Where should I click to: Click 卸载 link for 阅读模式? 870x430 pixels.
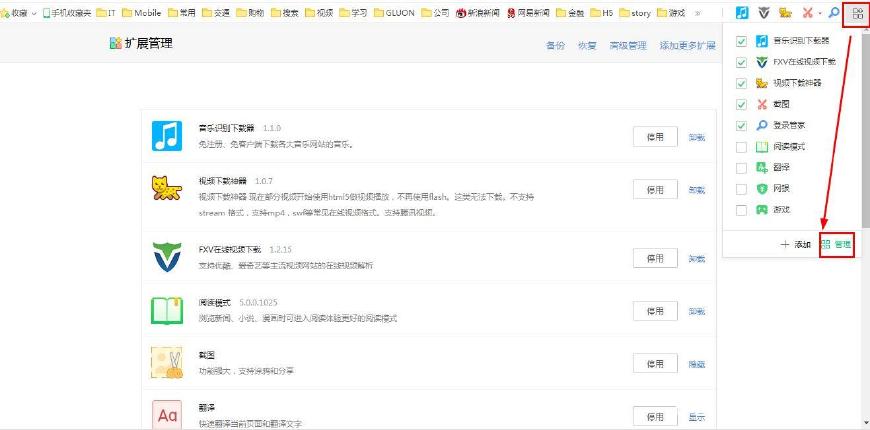pyautogui.click(x=697, y=312)
